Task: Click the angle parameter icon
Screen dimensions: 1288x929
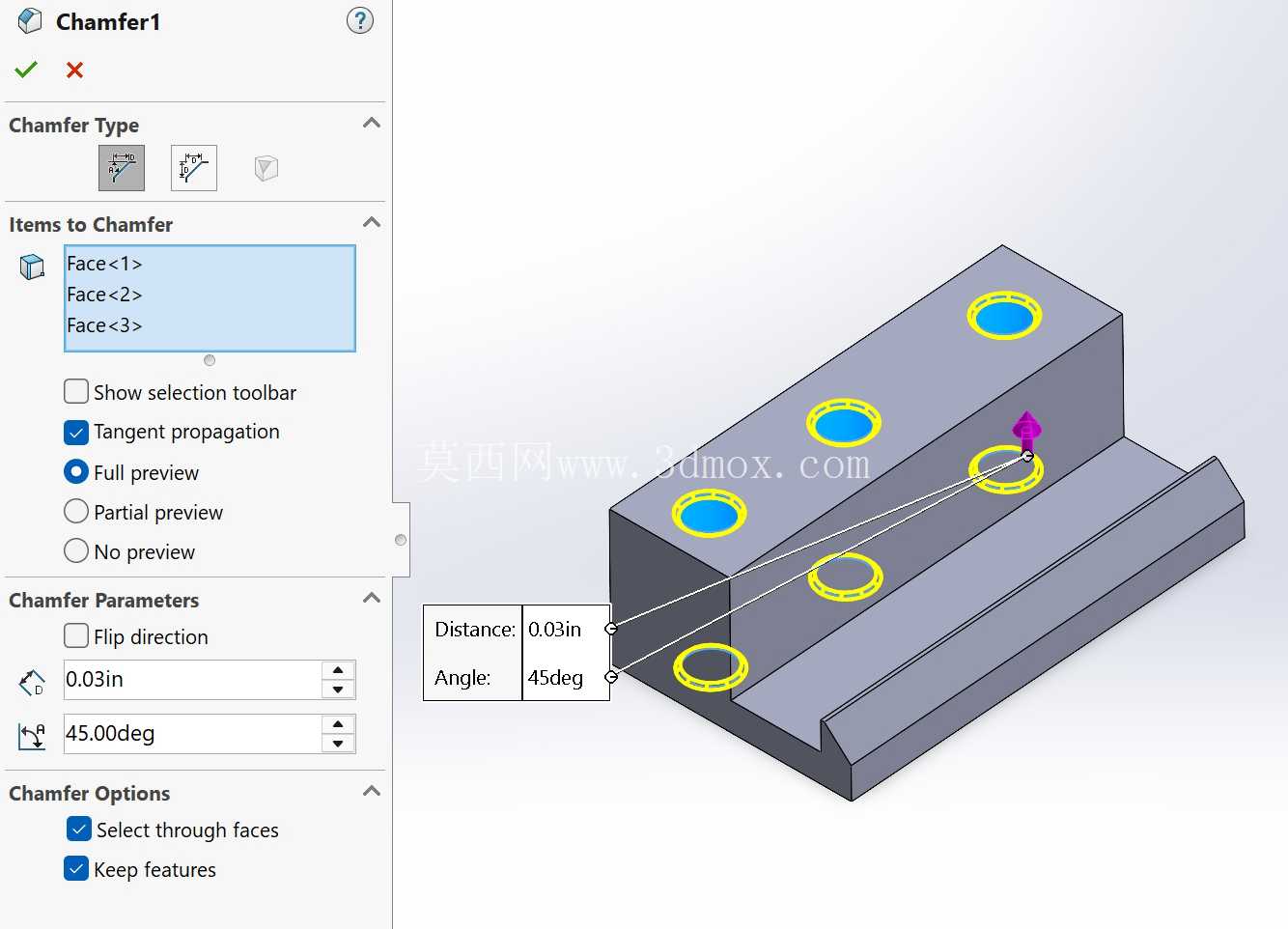Action: [x=32, y=736]
